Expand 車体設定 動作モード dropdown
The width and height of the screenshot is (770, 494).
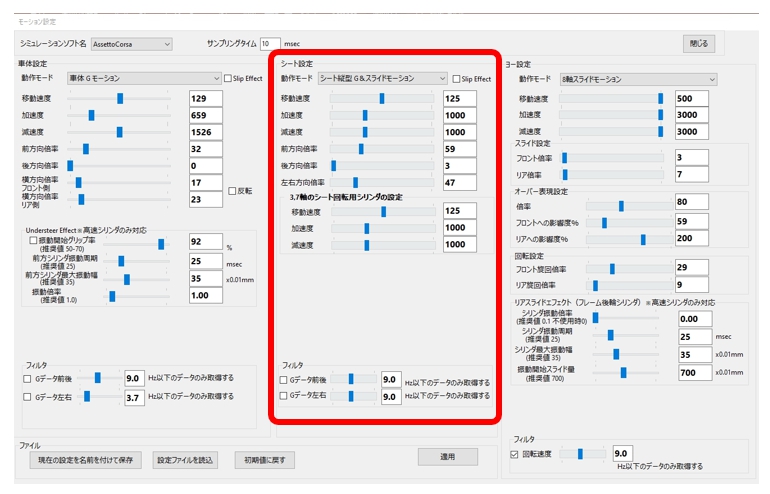pos(143,78)
